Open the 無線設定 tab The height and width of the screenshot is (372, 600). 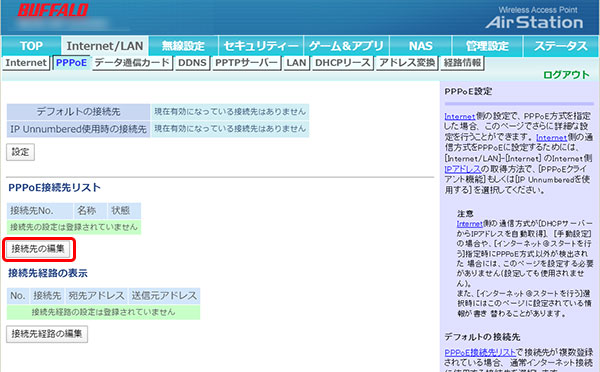click(x=183, y=46)
